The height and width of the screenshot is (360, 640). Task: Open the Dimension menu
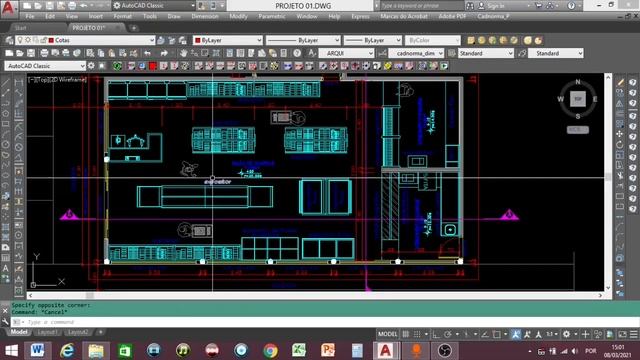click(x=205, y=16)
